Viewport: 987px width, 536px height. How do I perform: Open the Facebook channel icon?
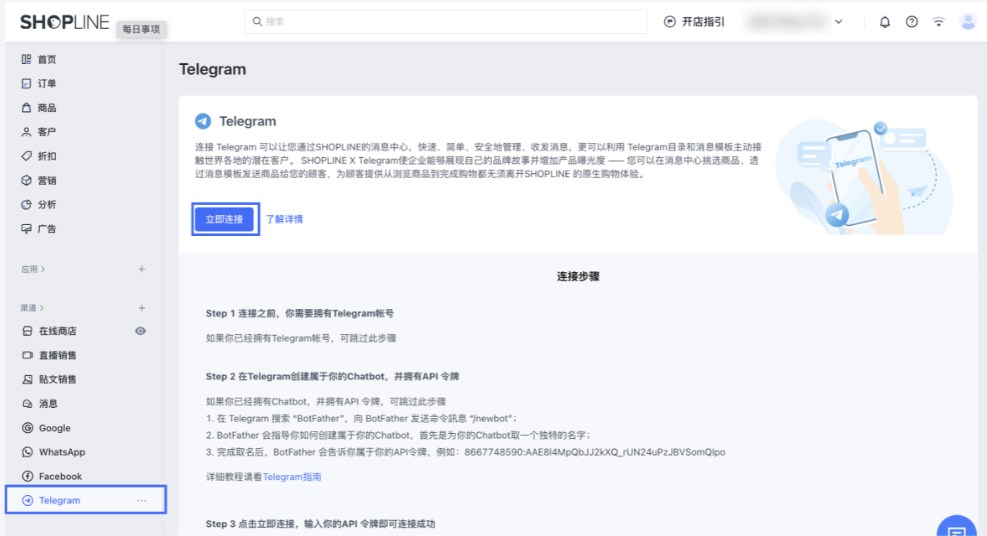(27, 476)
